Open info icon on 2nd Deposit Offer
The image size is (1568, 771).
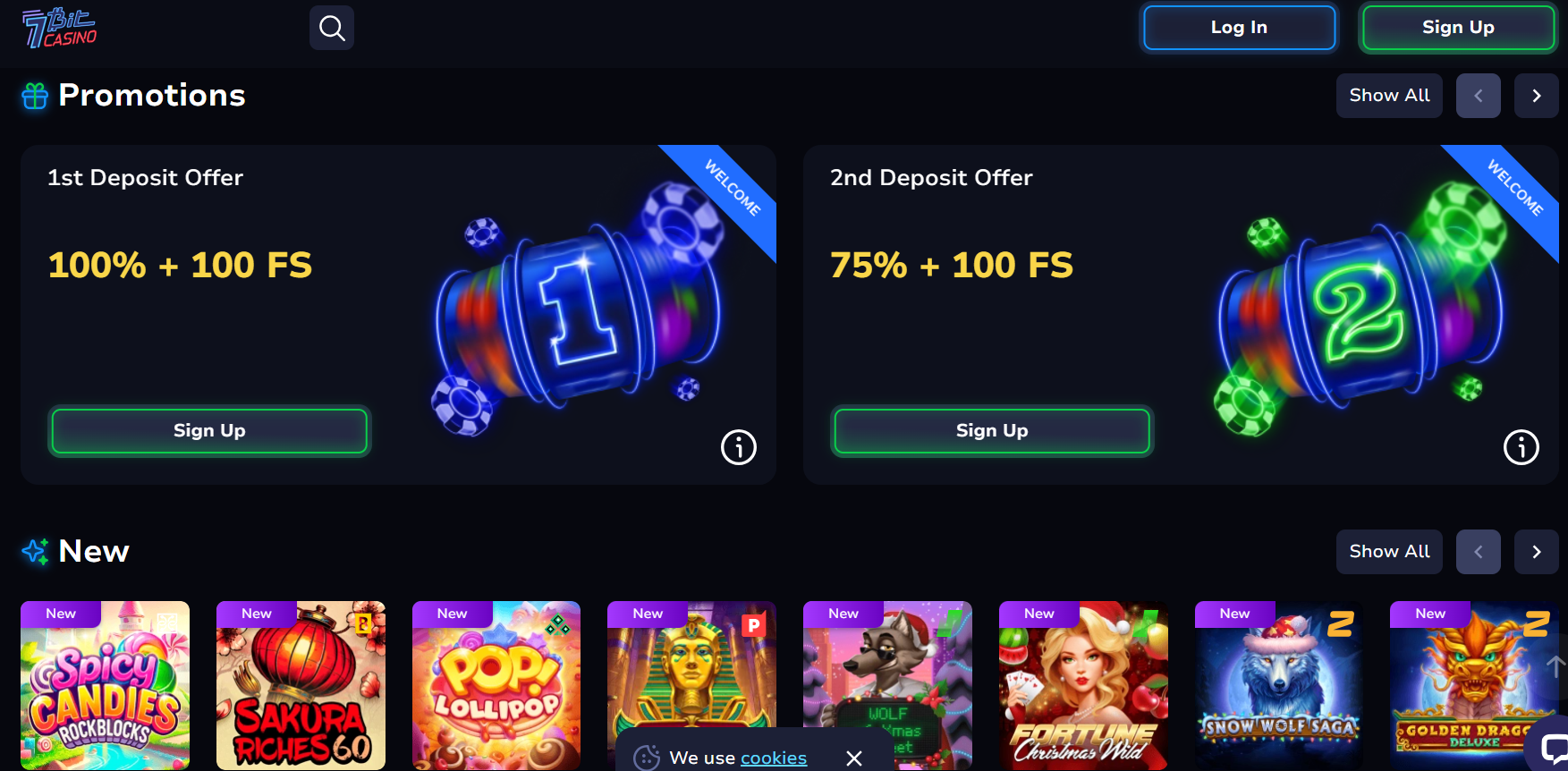(x=1521, y=447)
